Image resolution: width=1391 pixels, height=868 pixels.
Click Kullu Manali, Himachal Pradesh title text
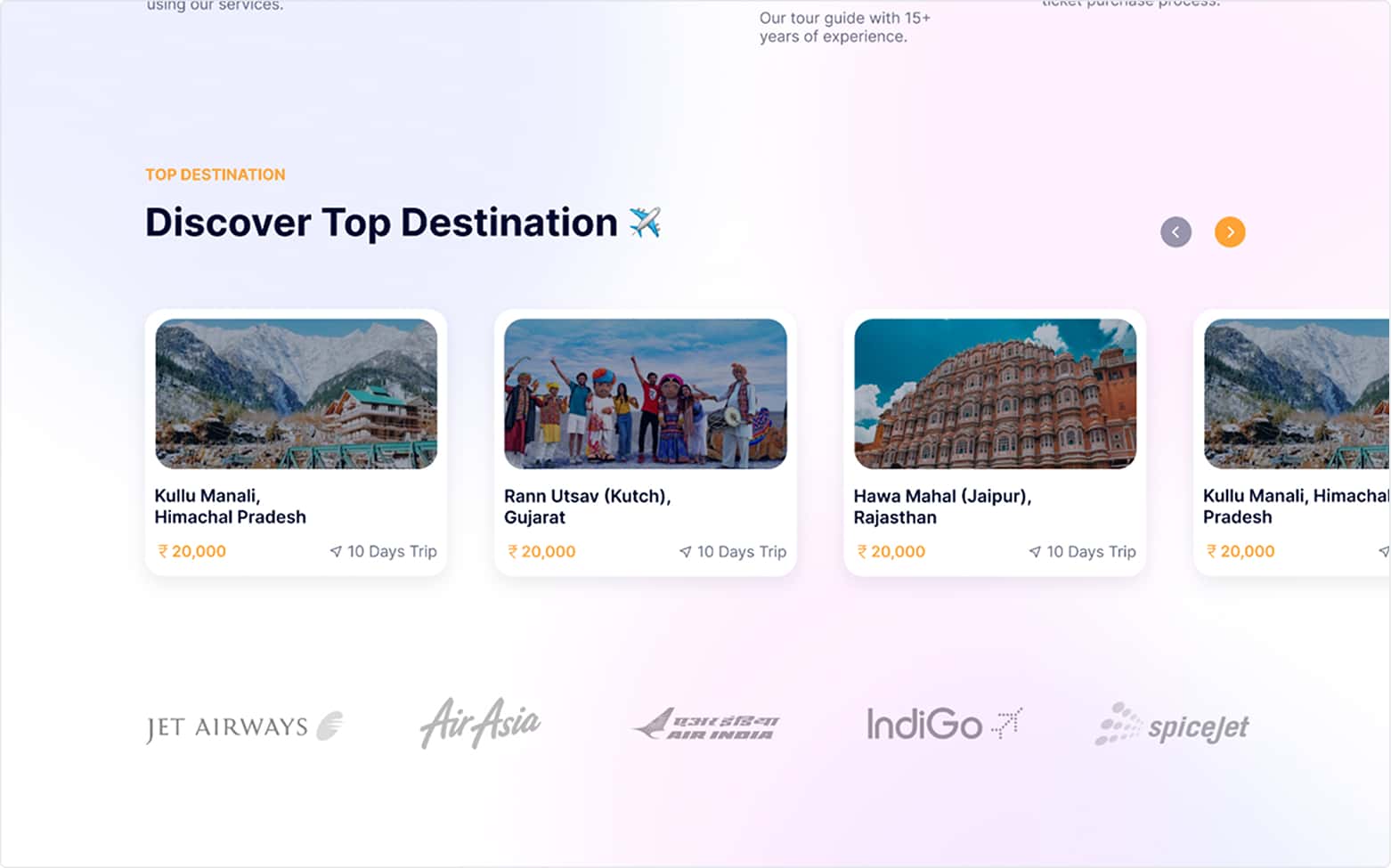pos(230,507)
